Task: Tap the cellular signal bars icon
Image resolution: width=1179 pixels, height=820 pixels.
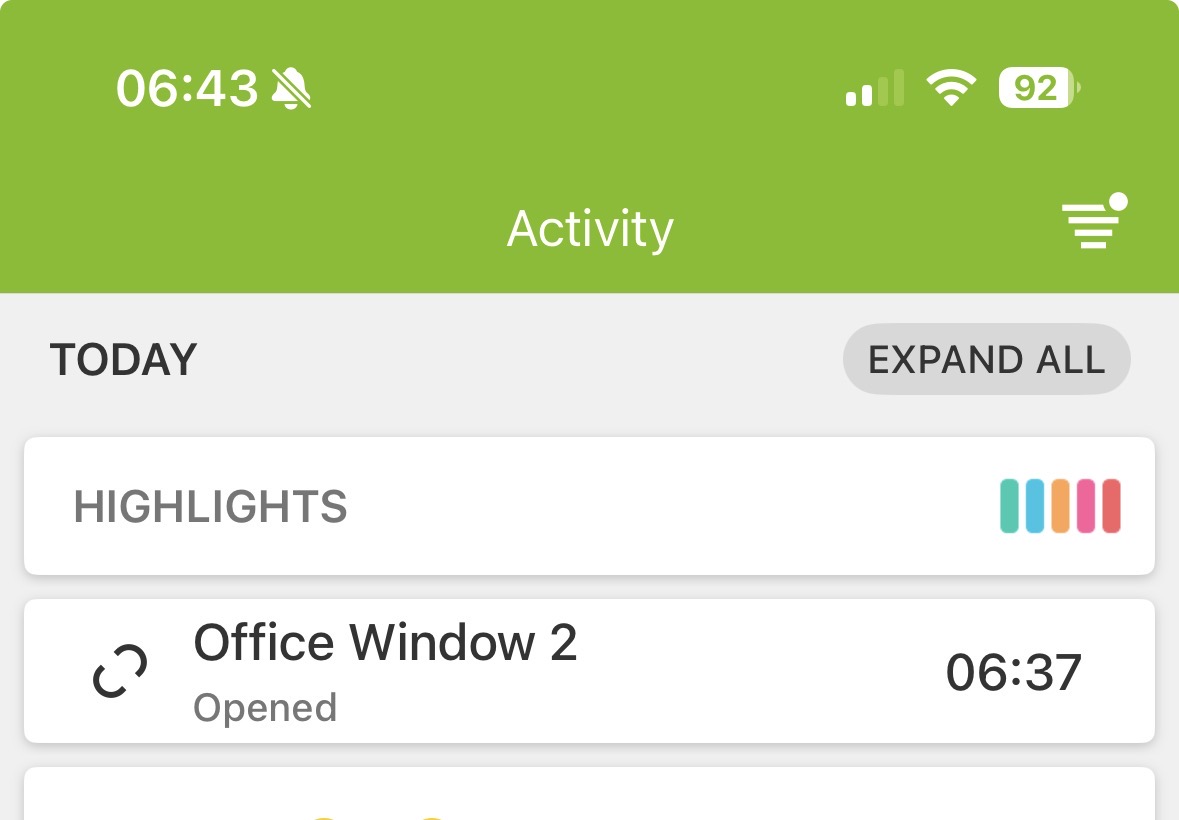Action: coord(874,89)
